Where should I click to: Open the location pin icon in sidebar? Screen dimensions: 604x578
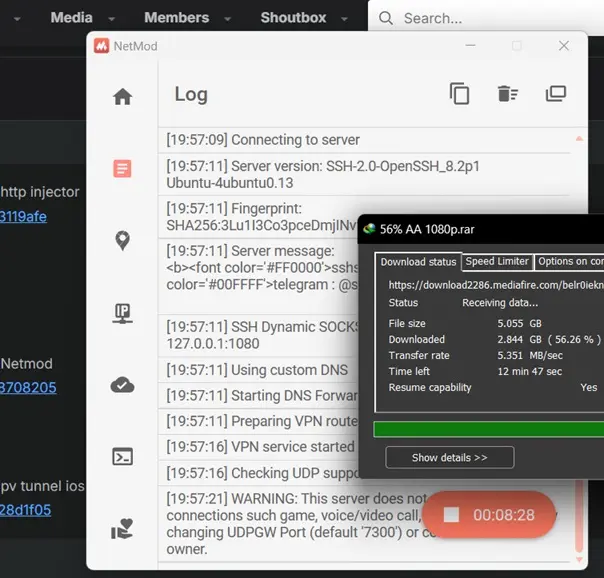[122, 241]
